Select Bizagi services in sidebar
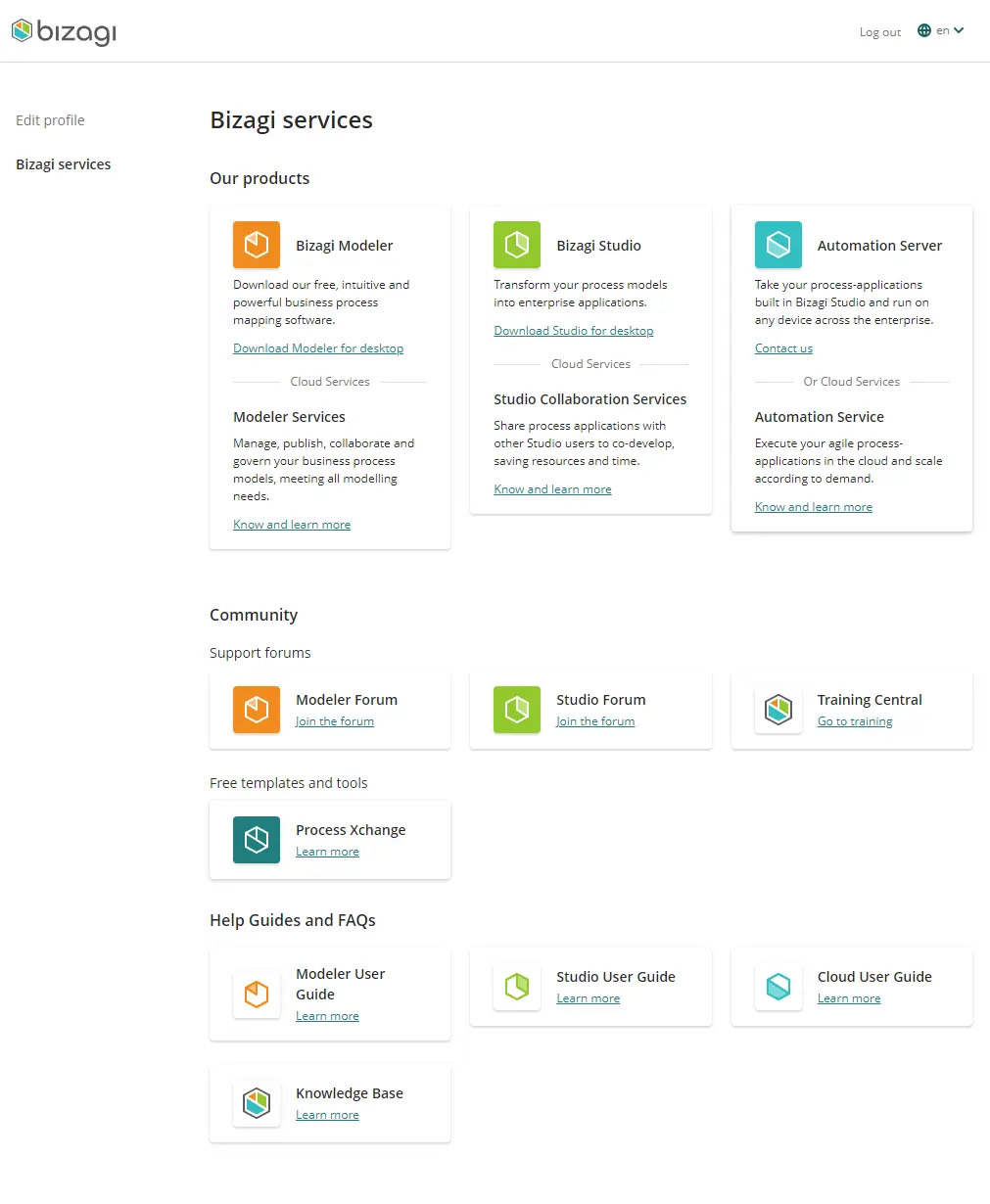The height and width of the screenshot is (1204, 990). pos(64,164)
